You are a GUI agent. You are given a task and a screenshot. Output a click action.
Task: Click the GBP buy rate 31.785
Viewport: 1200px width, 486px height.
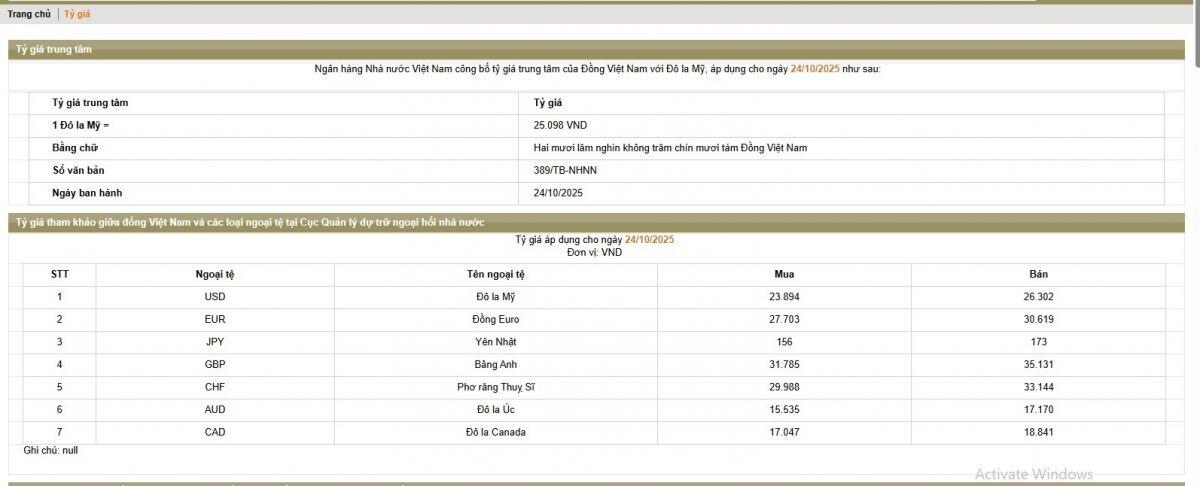coord(784,364)
